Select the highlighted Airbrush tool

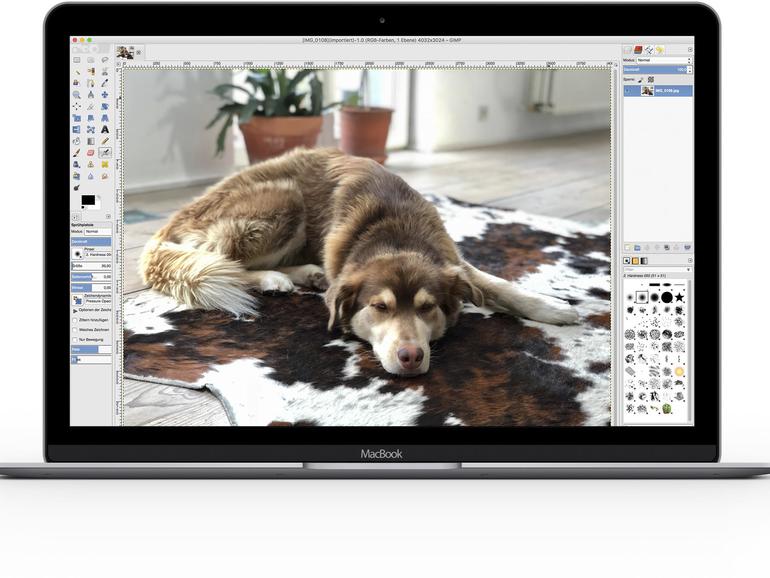[x=105, y=153]
